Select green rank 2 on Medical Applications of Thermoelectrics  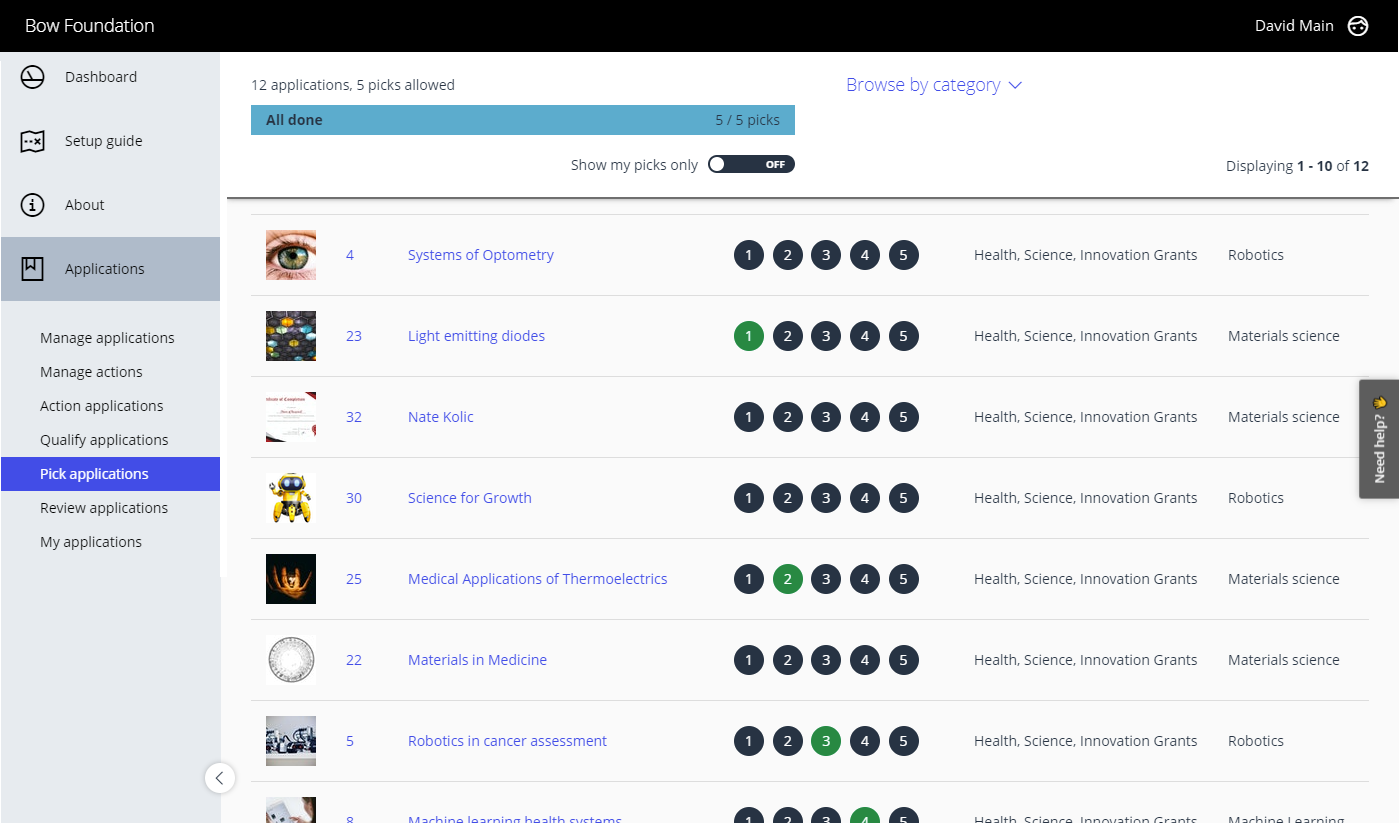pos(787,579)
